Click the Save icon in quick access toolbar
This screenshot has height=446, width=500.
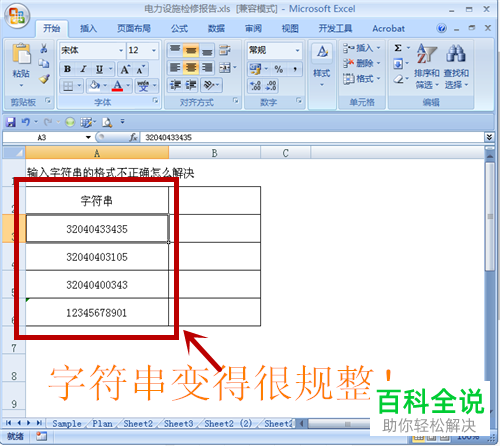pos(11,122)
